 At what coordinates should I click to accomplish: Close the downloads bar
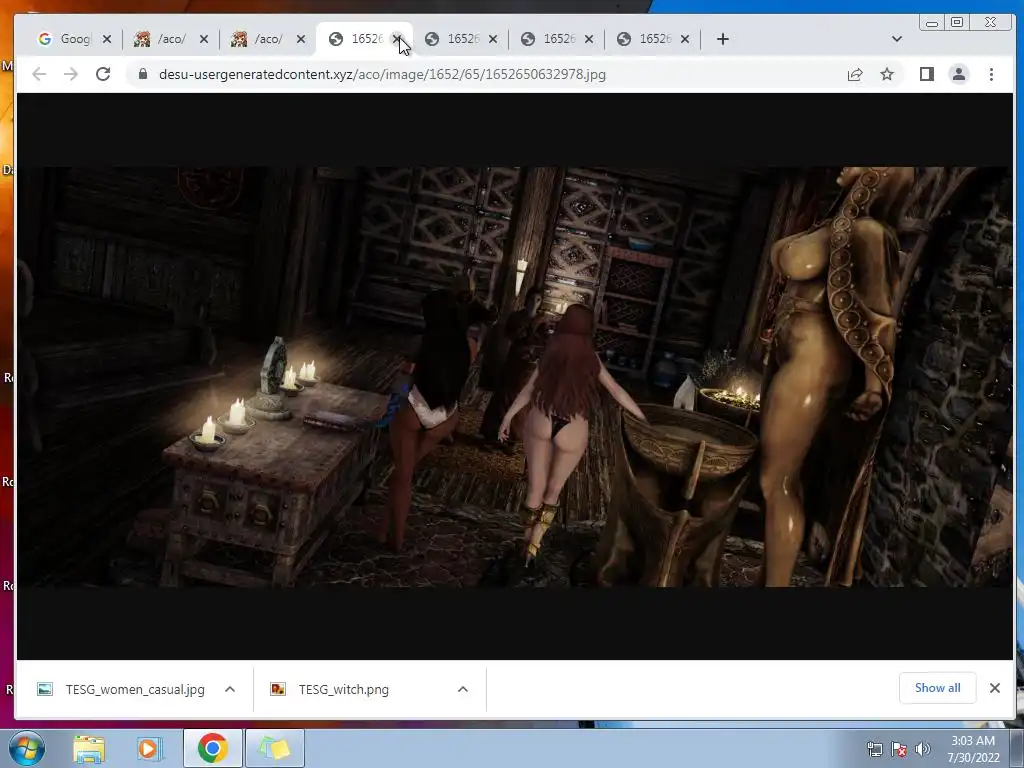995,688
